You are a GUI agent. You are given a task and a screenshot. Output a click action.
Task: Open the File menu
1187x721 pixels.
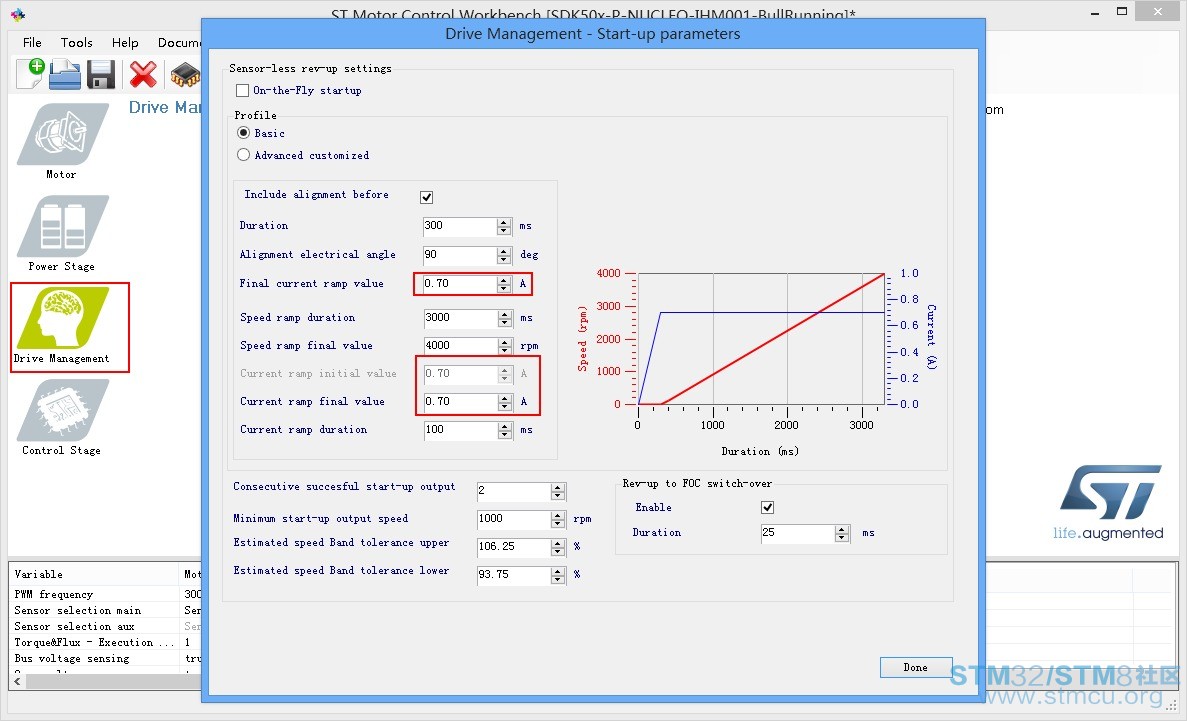(x=32, y=42)
